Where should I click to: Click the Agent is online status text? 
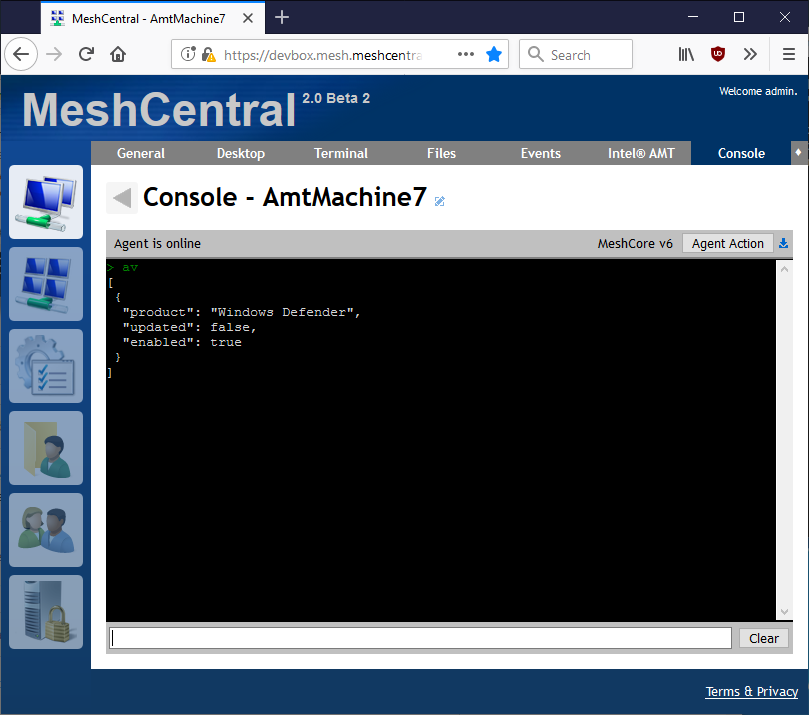pyautogui.click(x=157, y=243)
